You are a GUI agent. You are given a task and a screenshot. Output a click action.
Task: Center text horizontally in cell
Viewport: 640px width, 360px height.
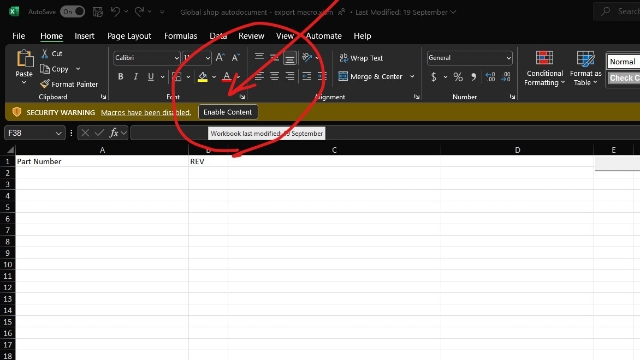(274, 76)
